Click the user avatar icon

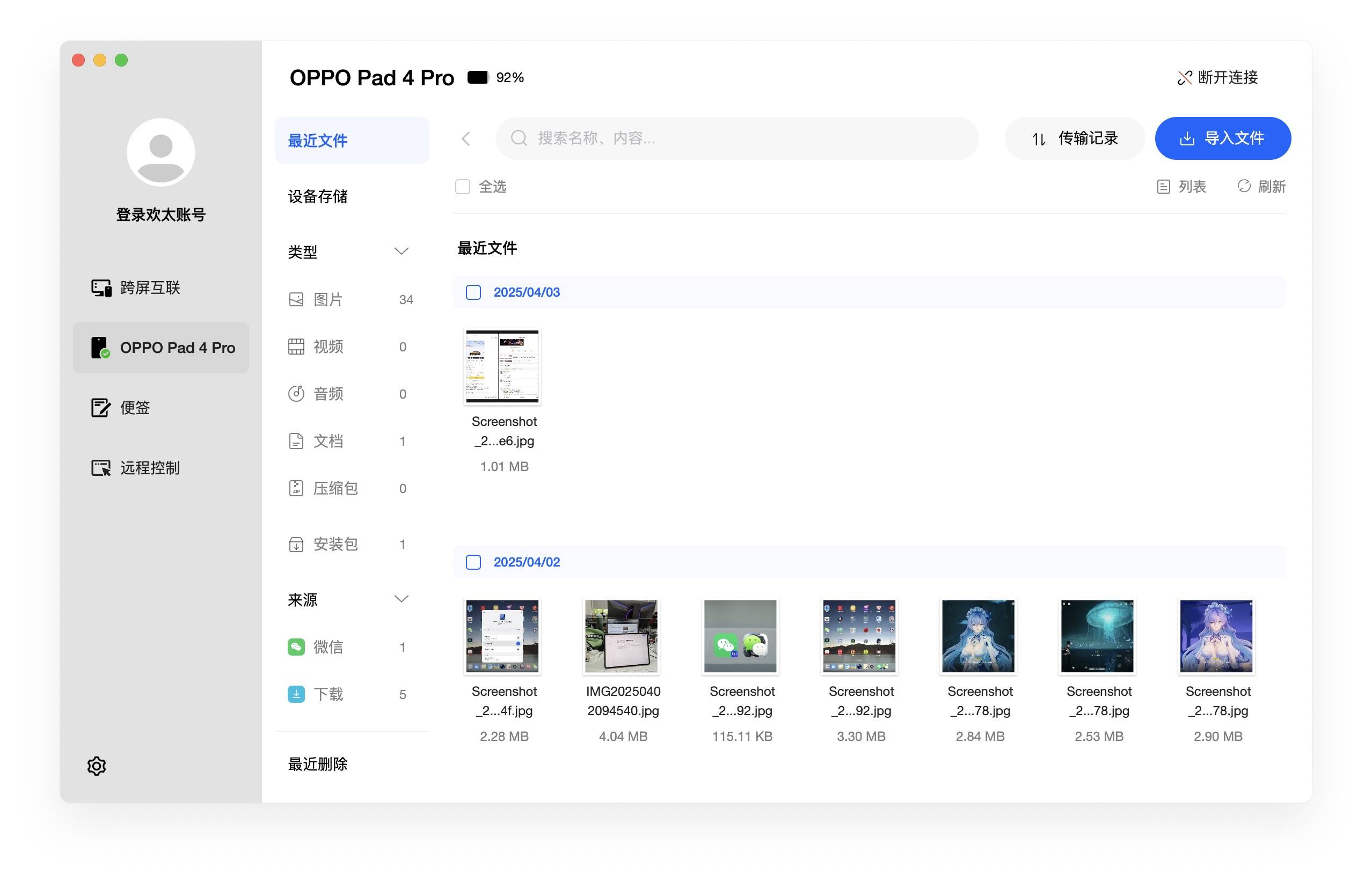click(x=161, y=152)
